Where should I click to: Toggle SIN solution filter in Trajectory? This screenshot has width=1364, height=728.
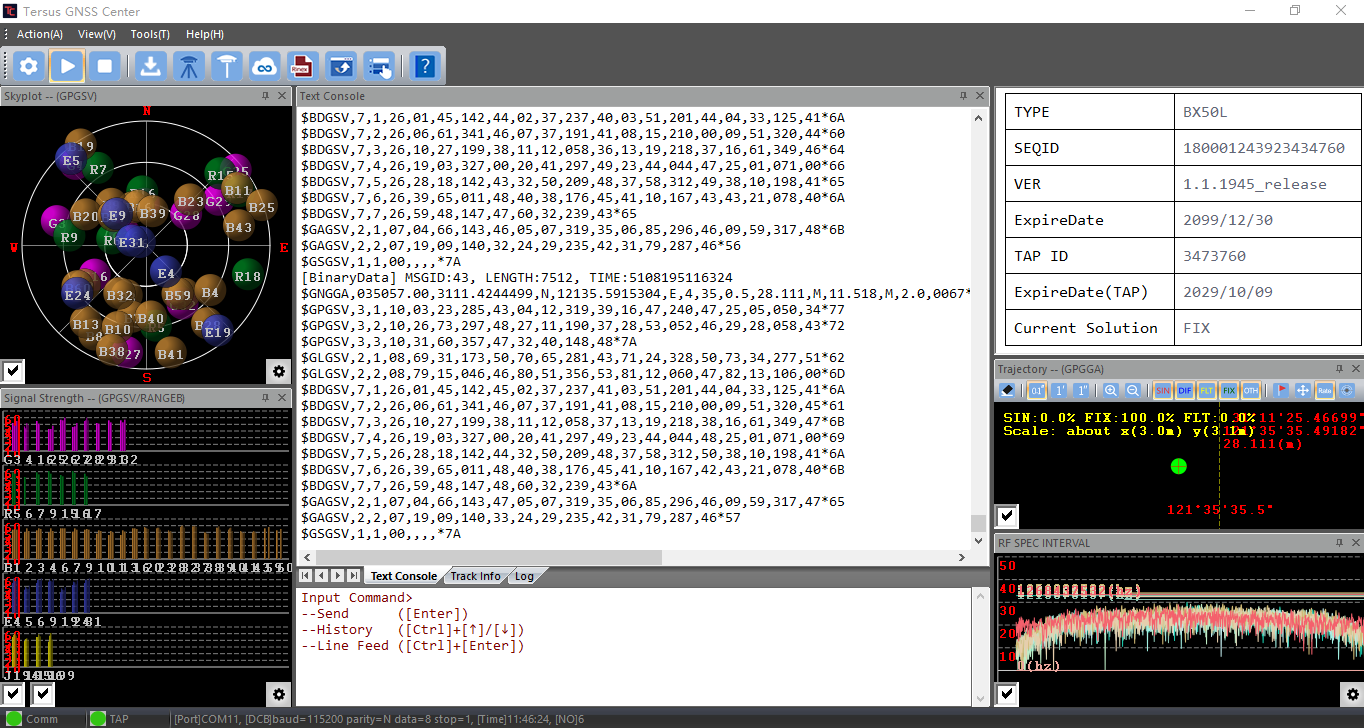[1162, 390]
